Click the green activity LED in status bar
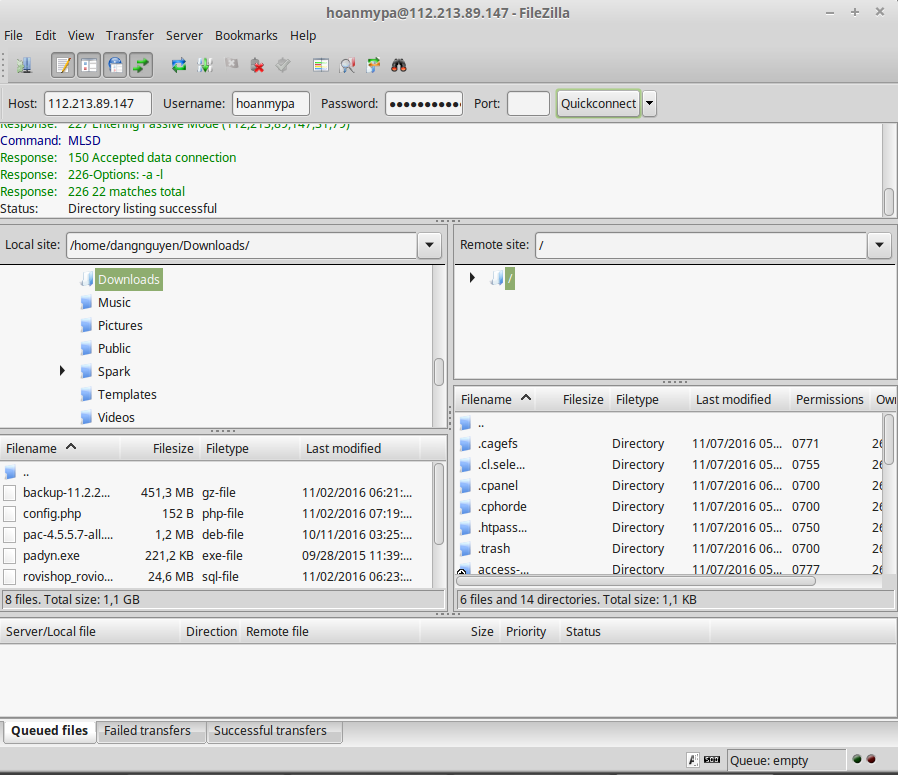 (x=857, y=759)
